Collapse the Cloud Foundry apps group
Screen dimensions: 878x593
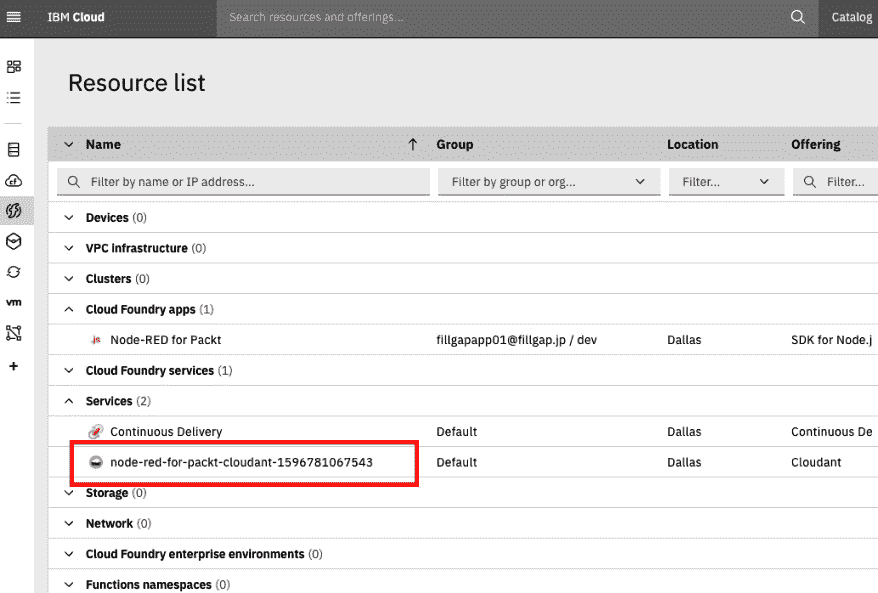tap(69, 309)
